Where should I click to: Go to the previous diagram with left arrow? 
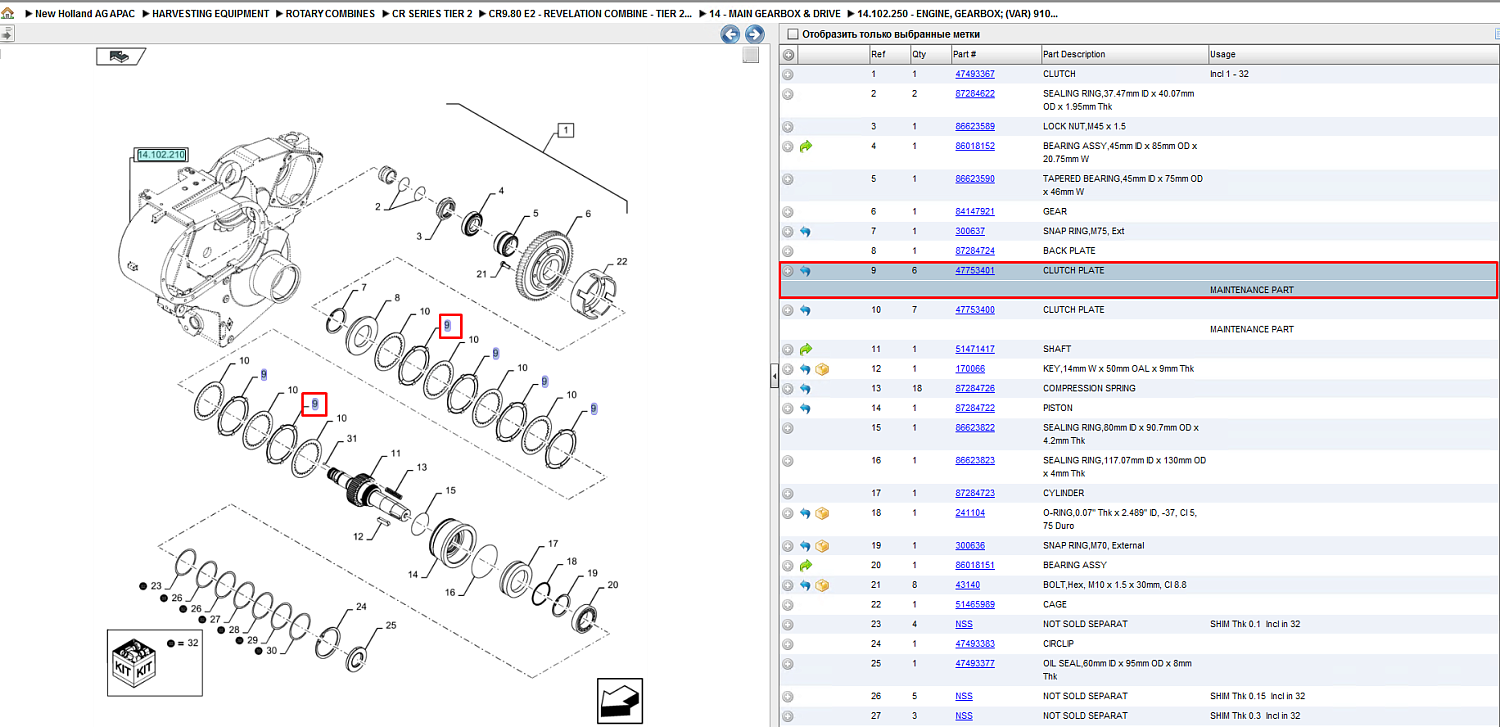point(731,35)
